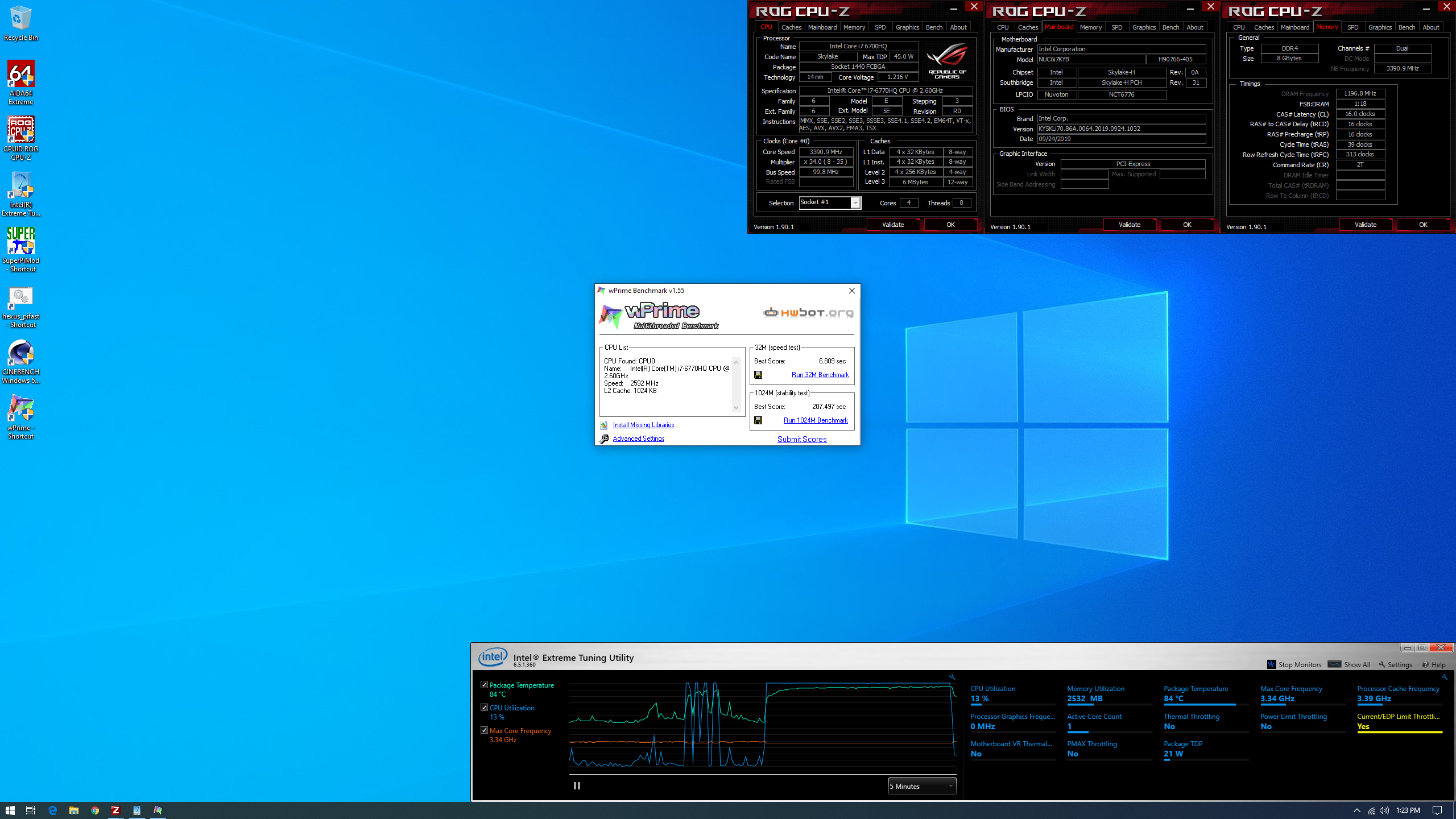
Task: Click the Current/EDP Limit Throttling Yes value
Action: click(x=1363, y=726)
